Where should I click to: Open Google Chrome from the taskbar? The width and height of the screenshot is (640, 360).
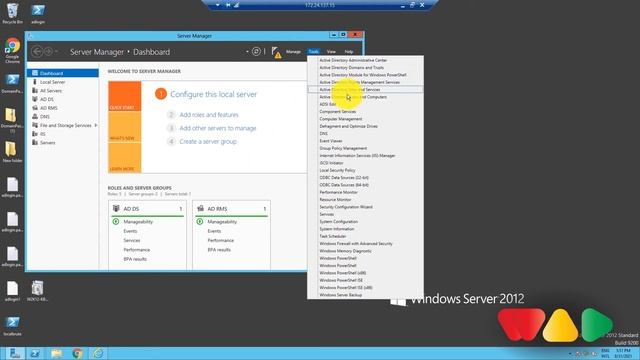pyautogui.click(x=77, y=353)
